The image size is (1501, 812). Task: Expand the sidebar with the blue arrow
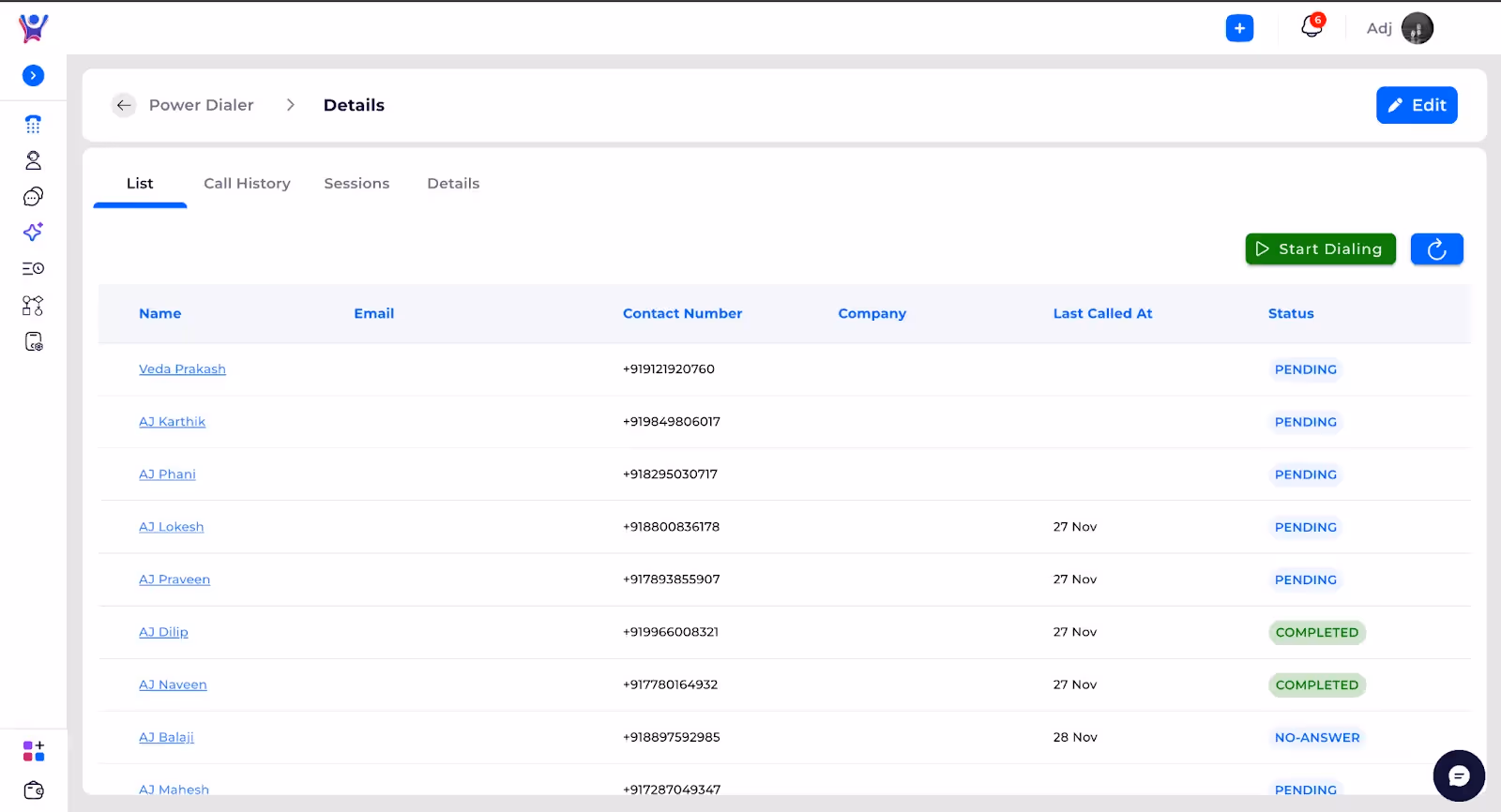pos(33,75)
